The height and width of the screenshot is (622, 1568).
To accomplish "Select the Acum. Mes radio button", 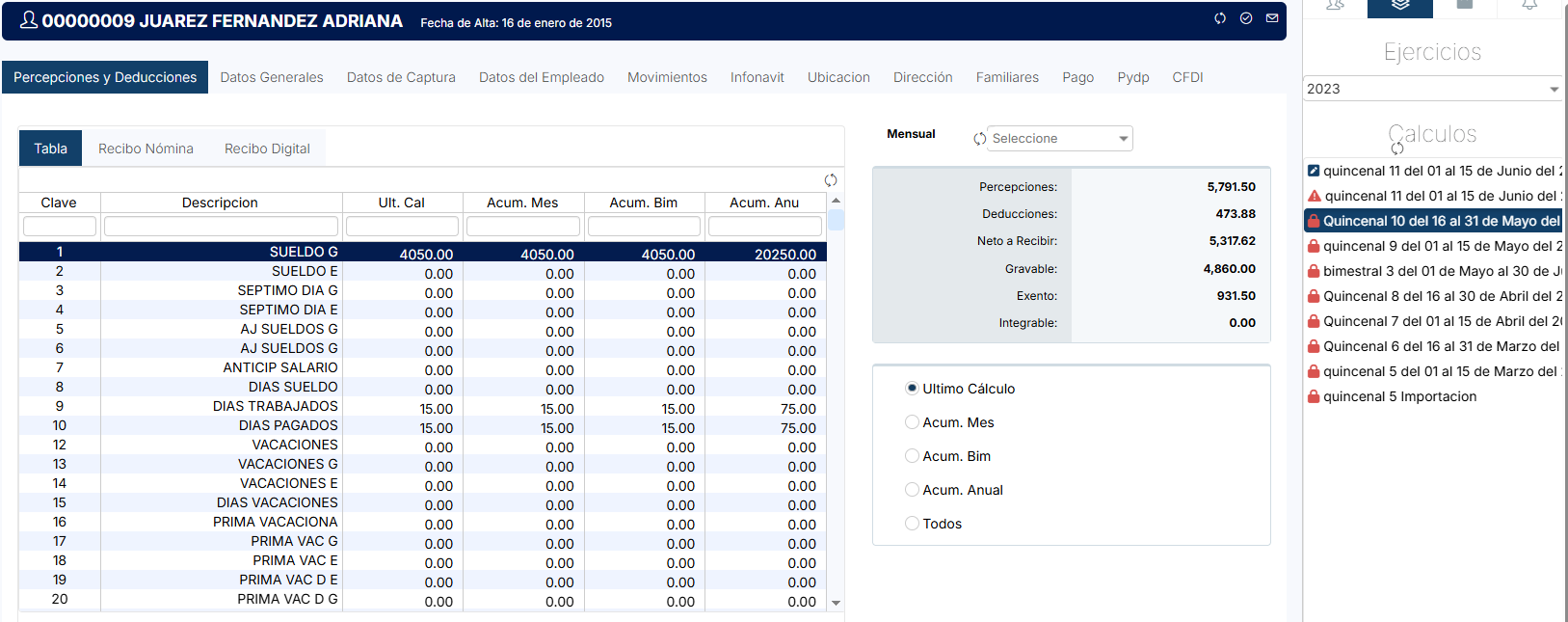I will coord(912,422).
